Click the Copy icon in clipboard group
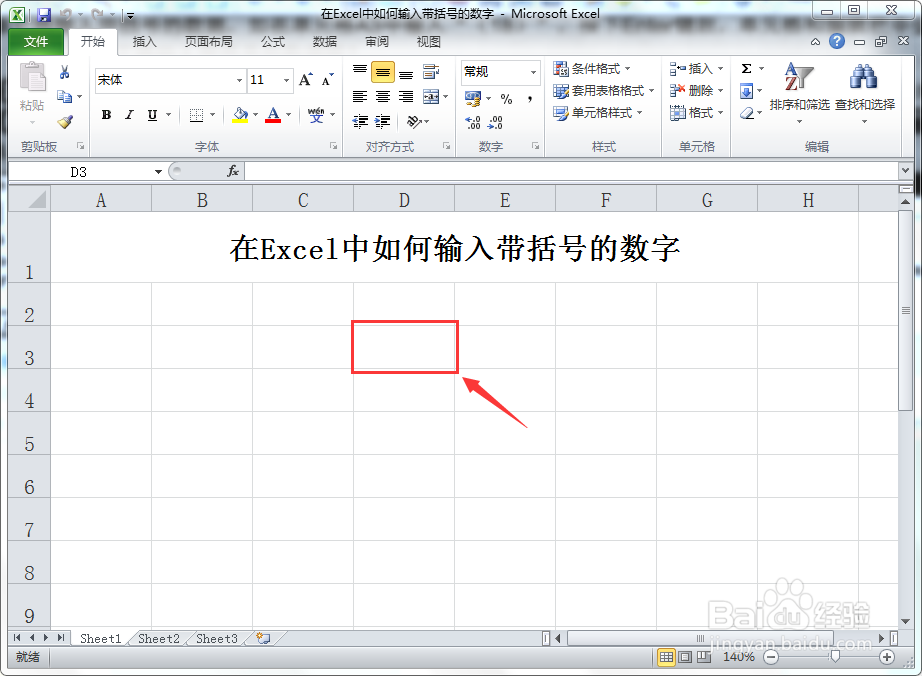This screenshot has width=922, height=676. [x=64, y=96]
